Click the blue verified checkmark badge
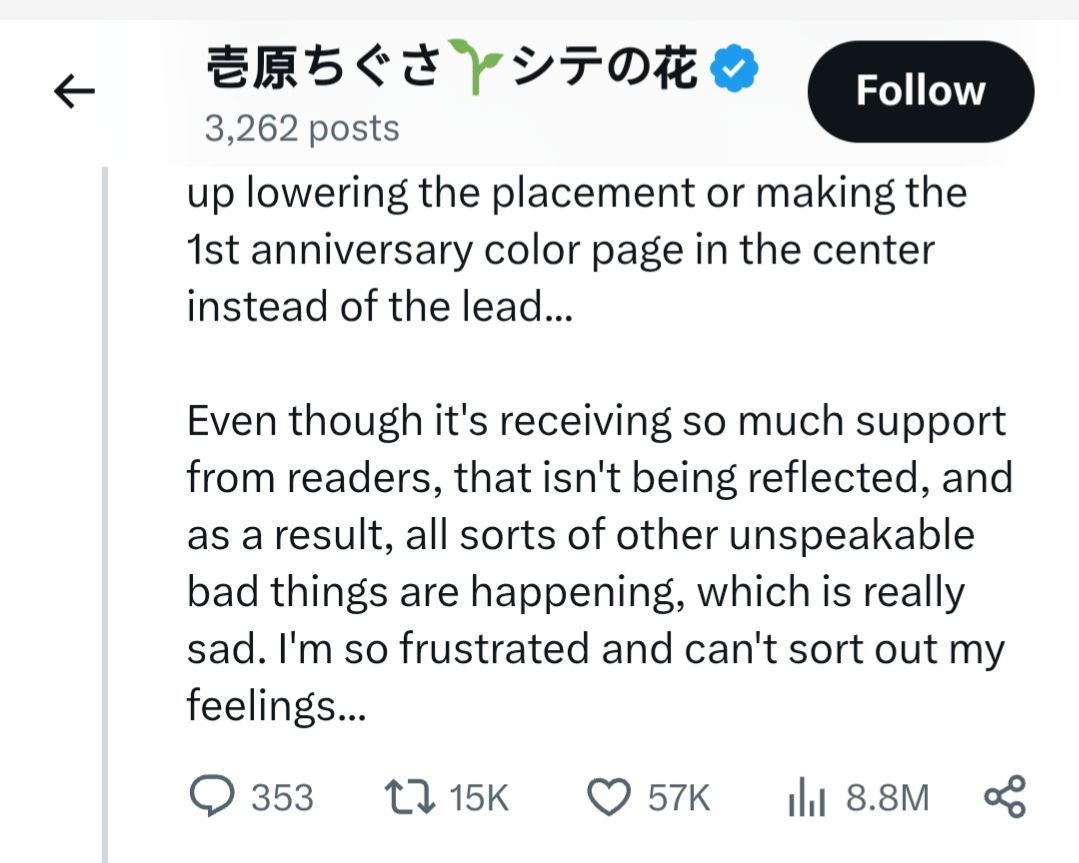Image resolution: width=1079 pixels, height=863 pixels. (x=734, y=67)
